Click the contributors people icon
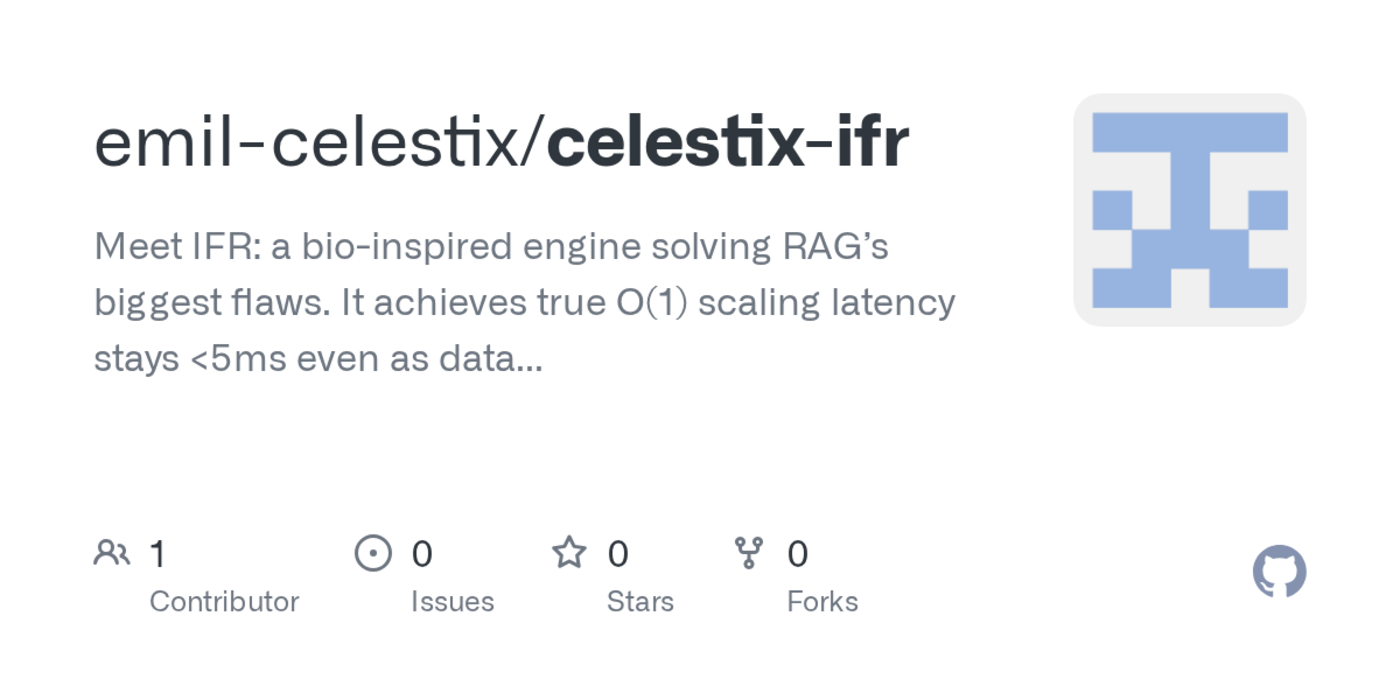1400x700 pixels. click(111, 552)
